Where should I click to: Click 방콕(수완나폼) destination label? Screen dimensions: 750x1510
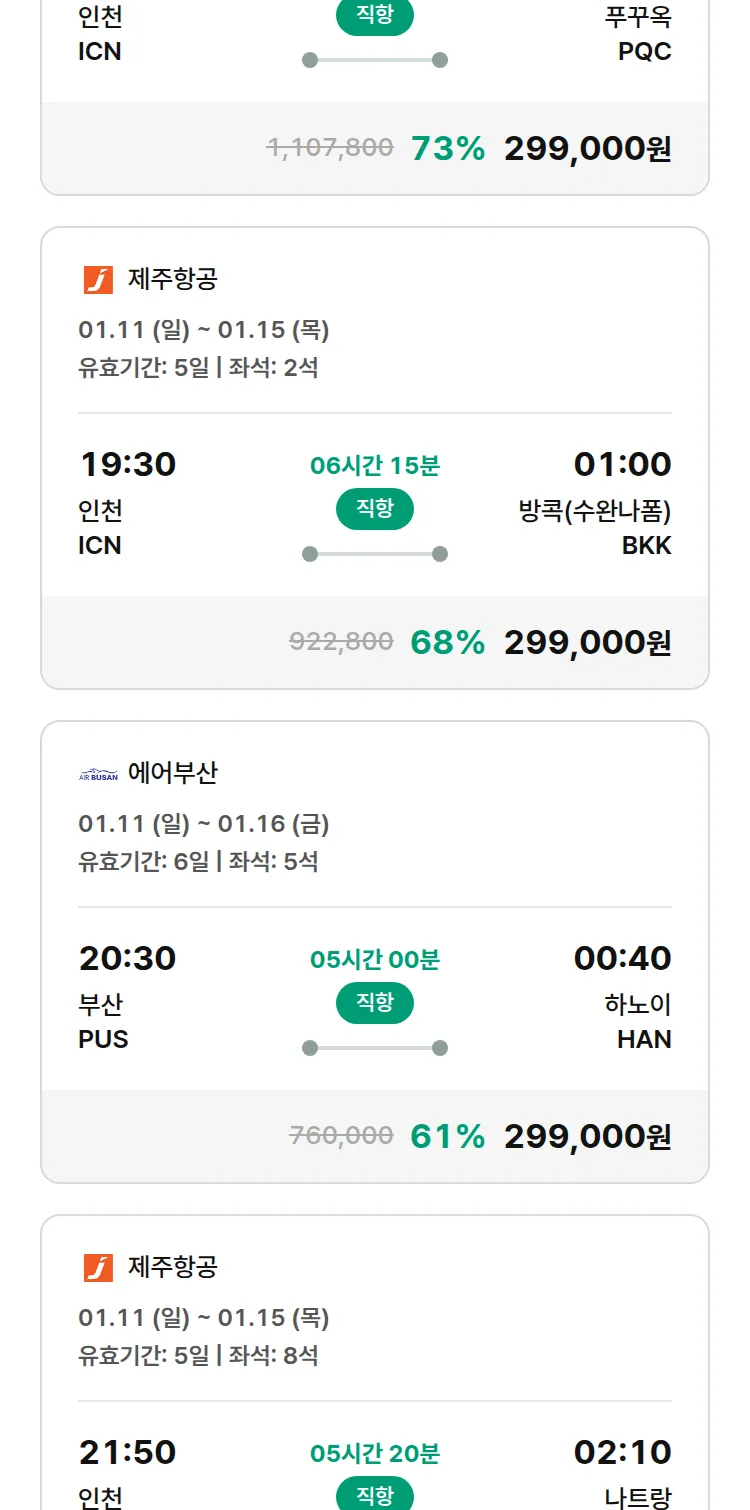(x=594, y=512)
